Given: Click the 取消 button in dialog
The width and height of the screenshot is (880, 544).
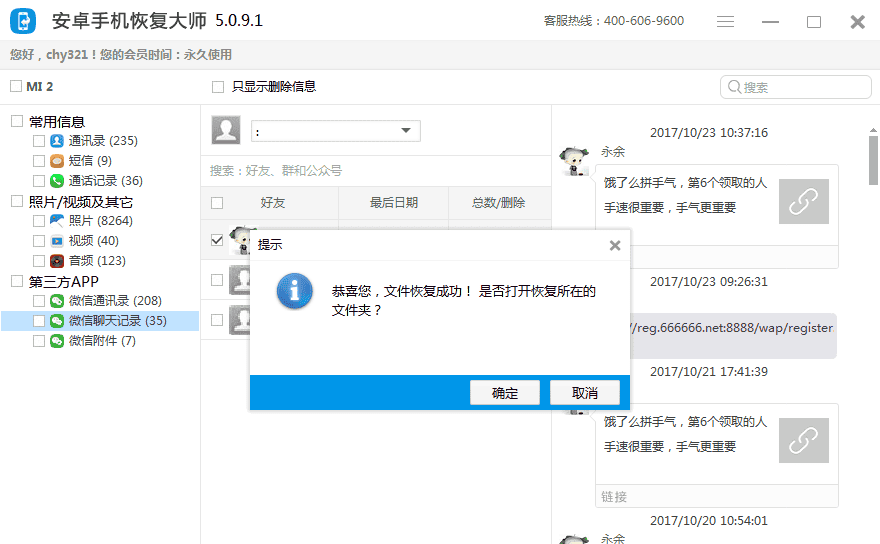Looking at the screenshot, I should pyautogui.click(x=584, y=393).
